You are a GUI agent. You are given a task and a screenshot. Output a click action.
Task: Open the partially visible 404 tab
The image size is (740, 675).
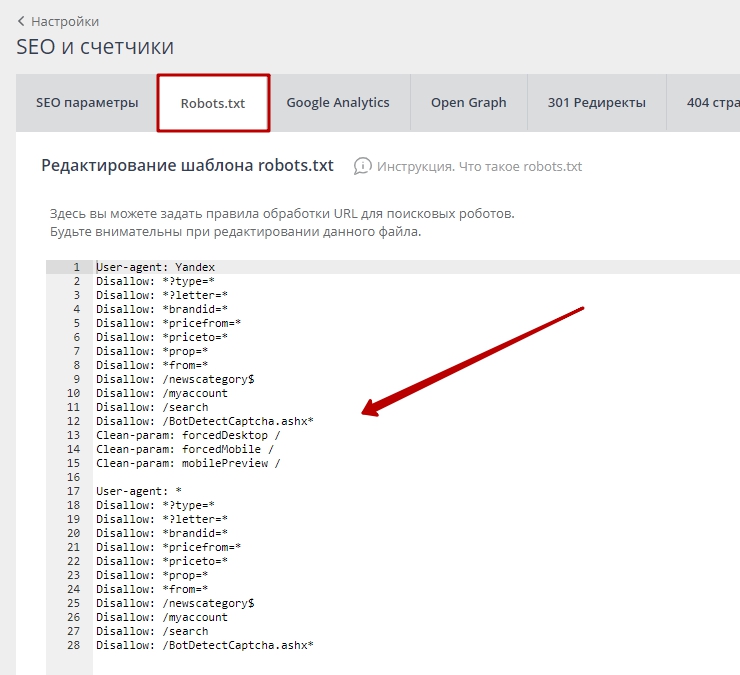pyautogui.click(x=712, y=102)
